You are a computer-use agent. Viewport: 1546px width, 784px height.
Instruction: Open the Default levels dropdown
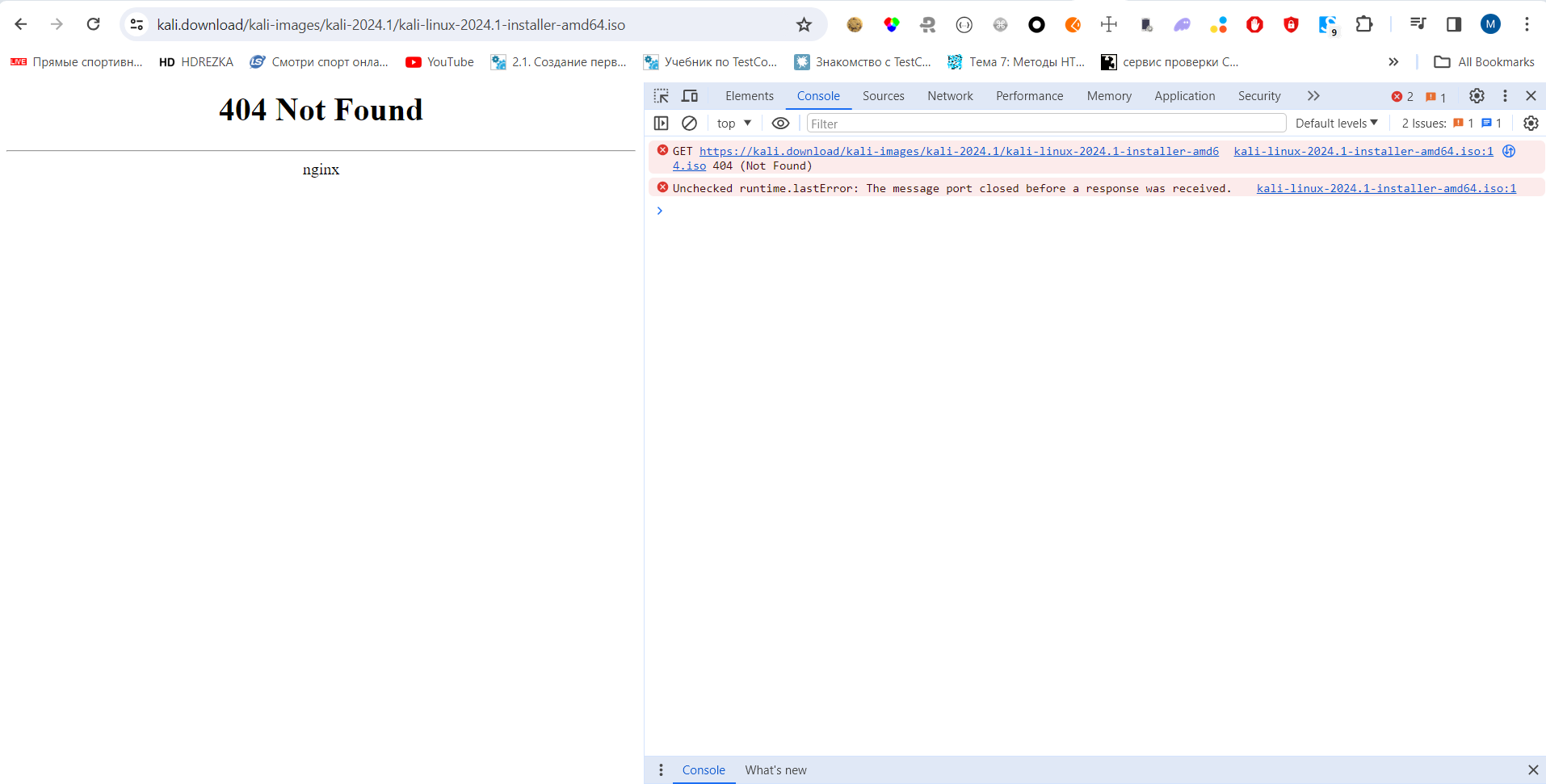[1336, 124]
